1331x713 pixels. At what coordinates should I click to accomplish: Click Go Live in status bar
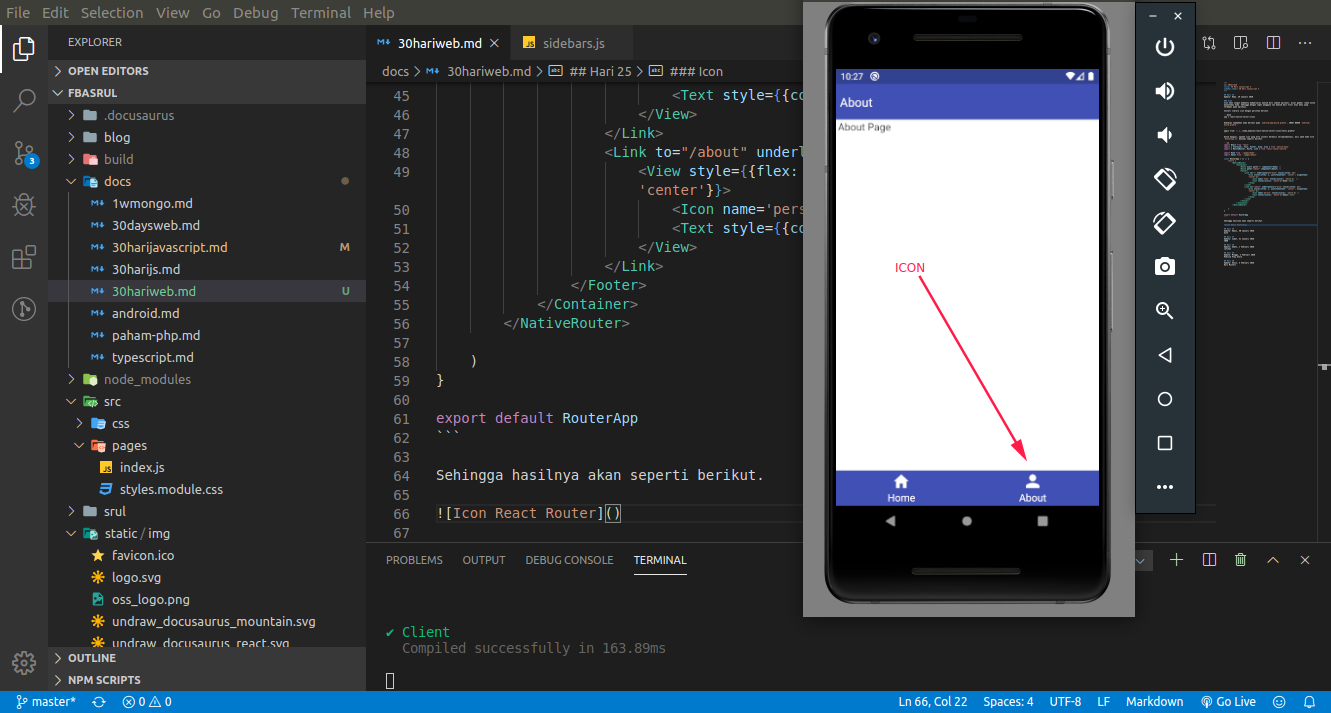tap(1228, 702)
